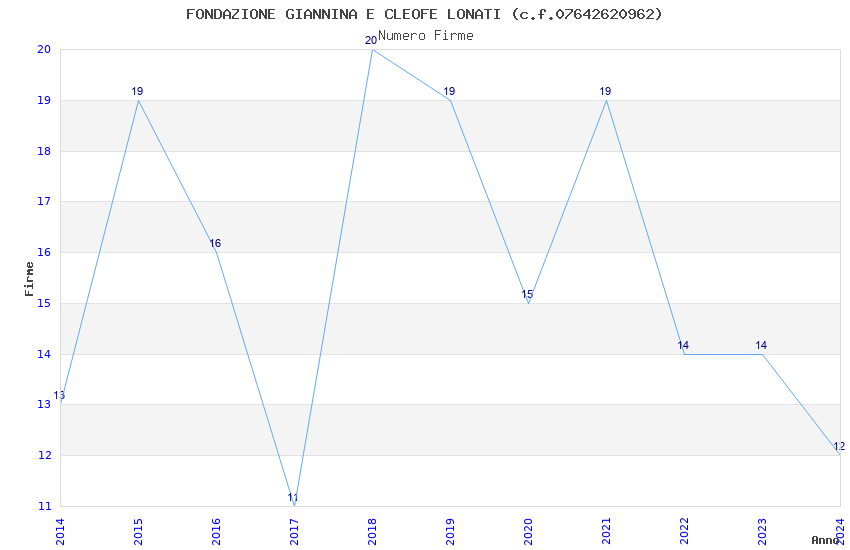This screenshot has height=550, width=850.
Task: Select year 2020 on the x-axis
Action: 528,531
